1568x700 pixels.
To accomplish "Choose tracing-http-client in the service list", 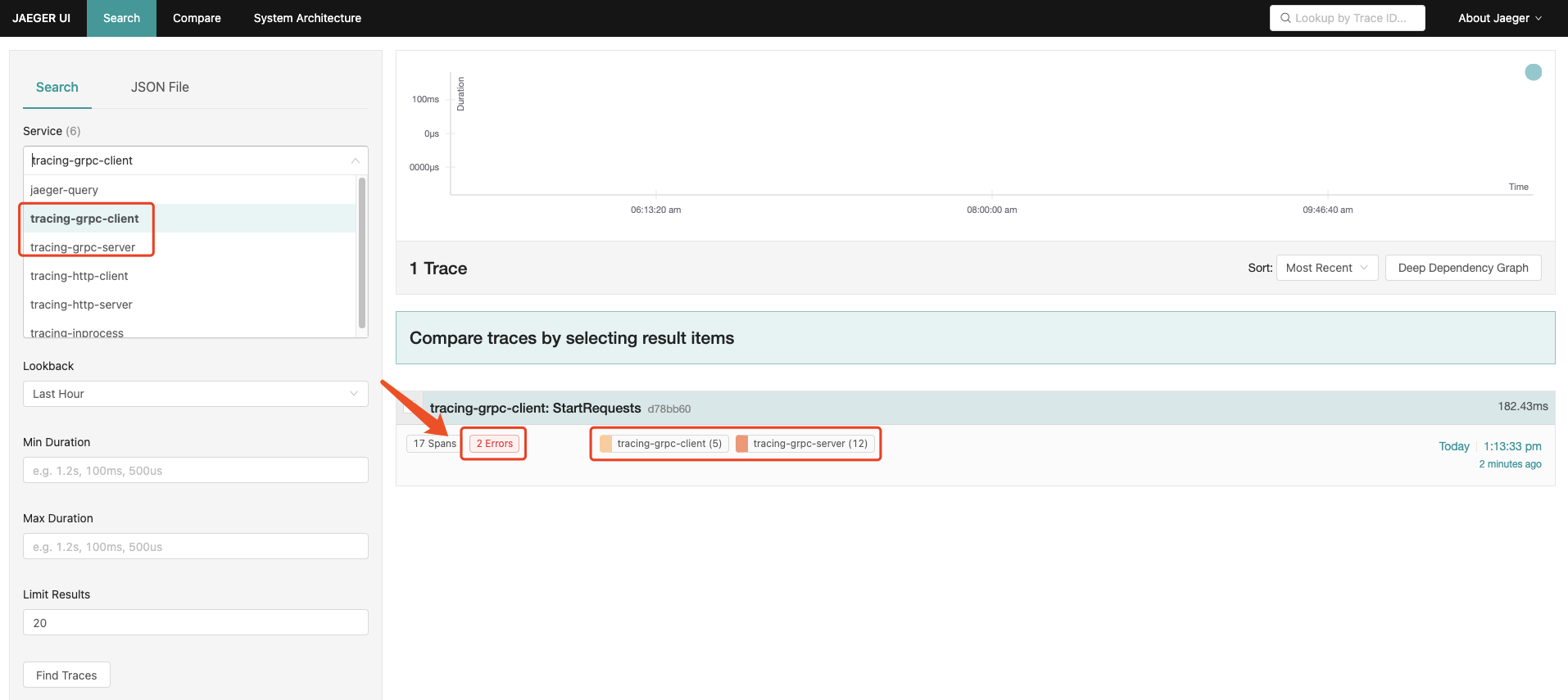I will pyautogui.click(x=79, y=276).
